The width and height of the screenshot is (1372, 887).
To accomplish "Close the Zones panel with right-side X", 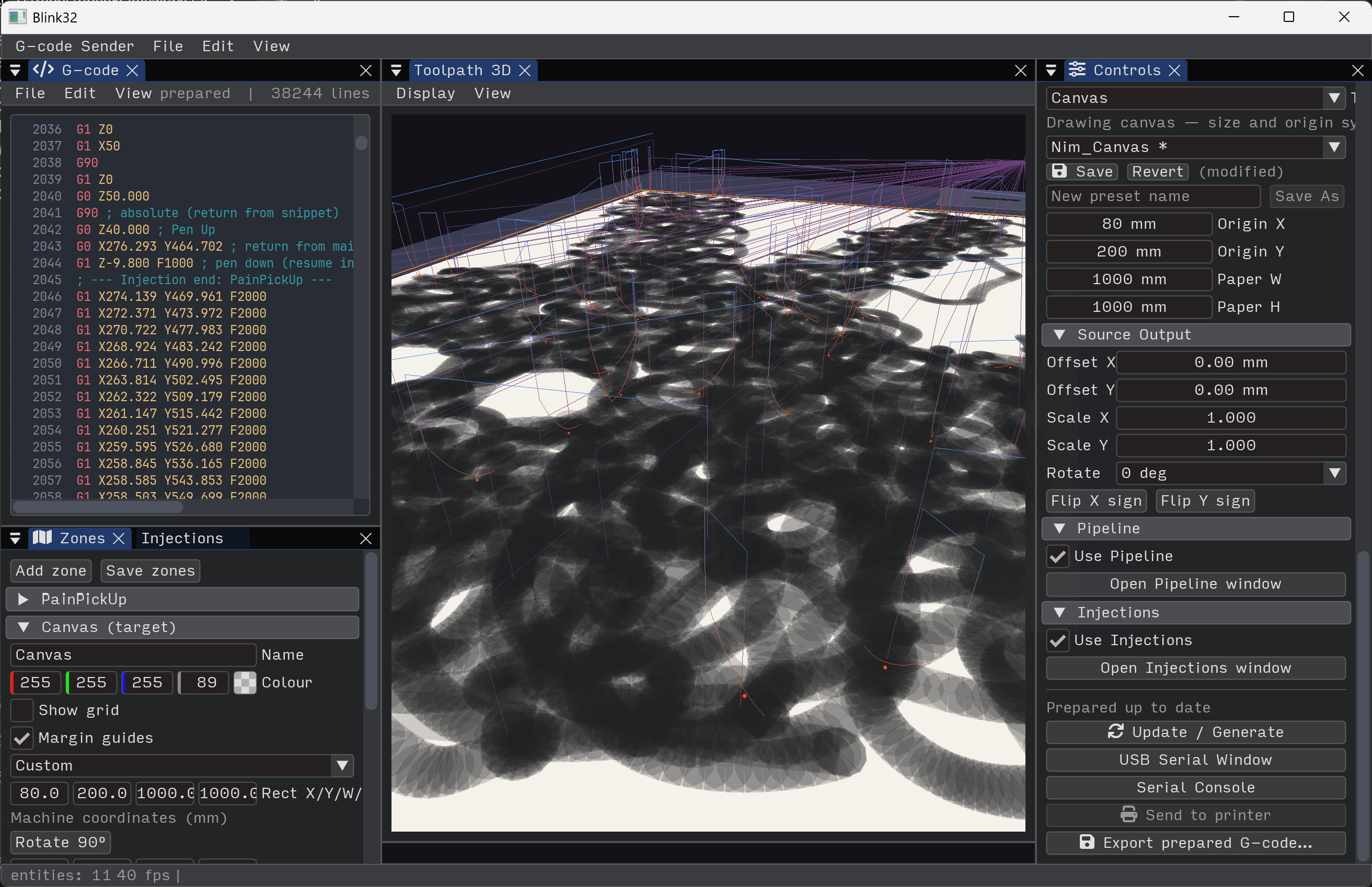I will tap(365, 538).
